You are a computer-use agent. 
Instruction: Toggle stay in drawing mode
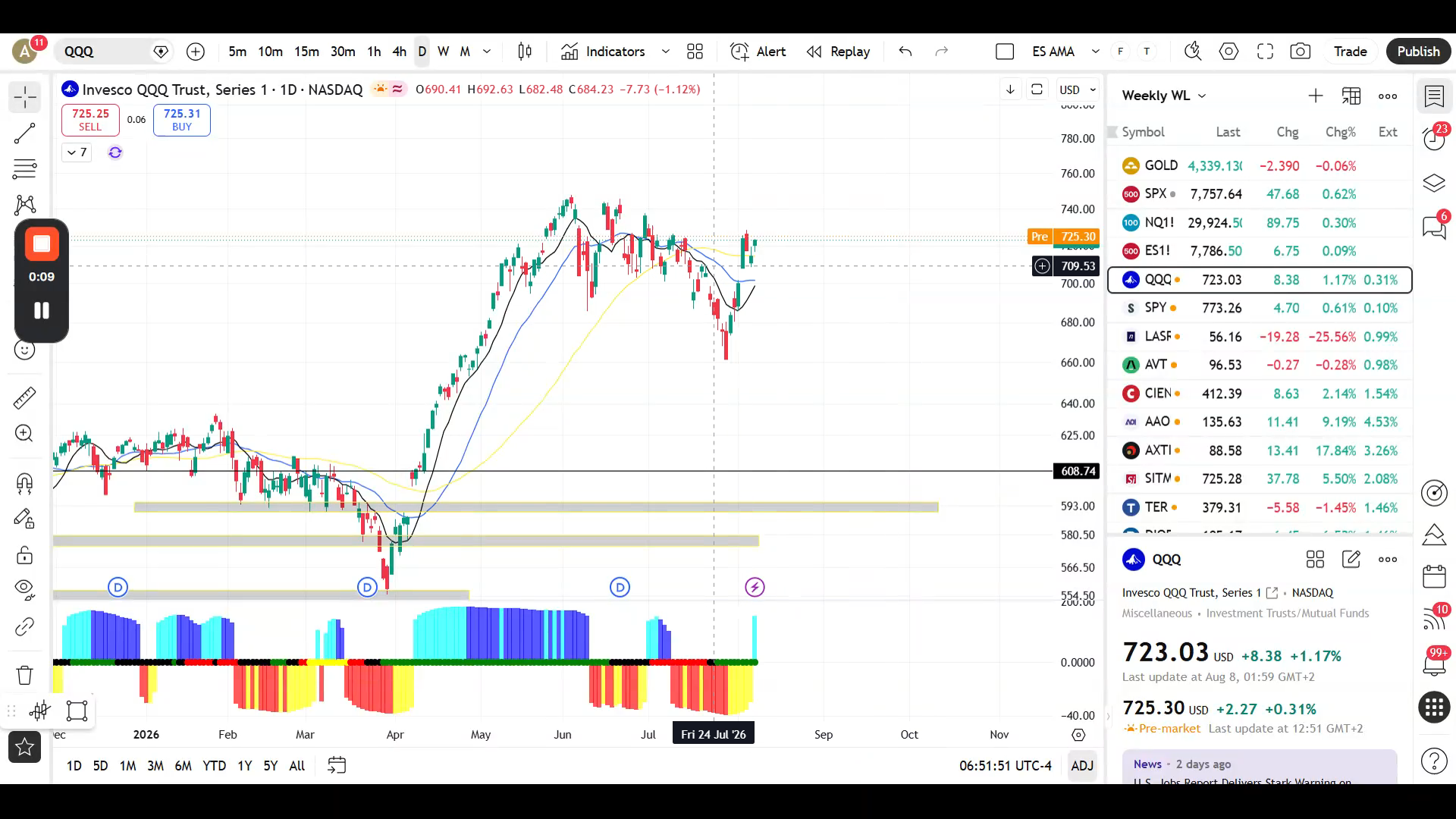pos(25,519)
